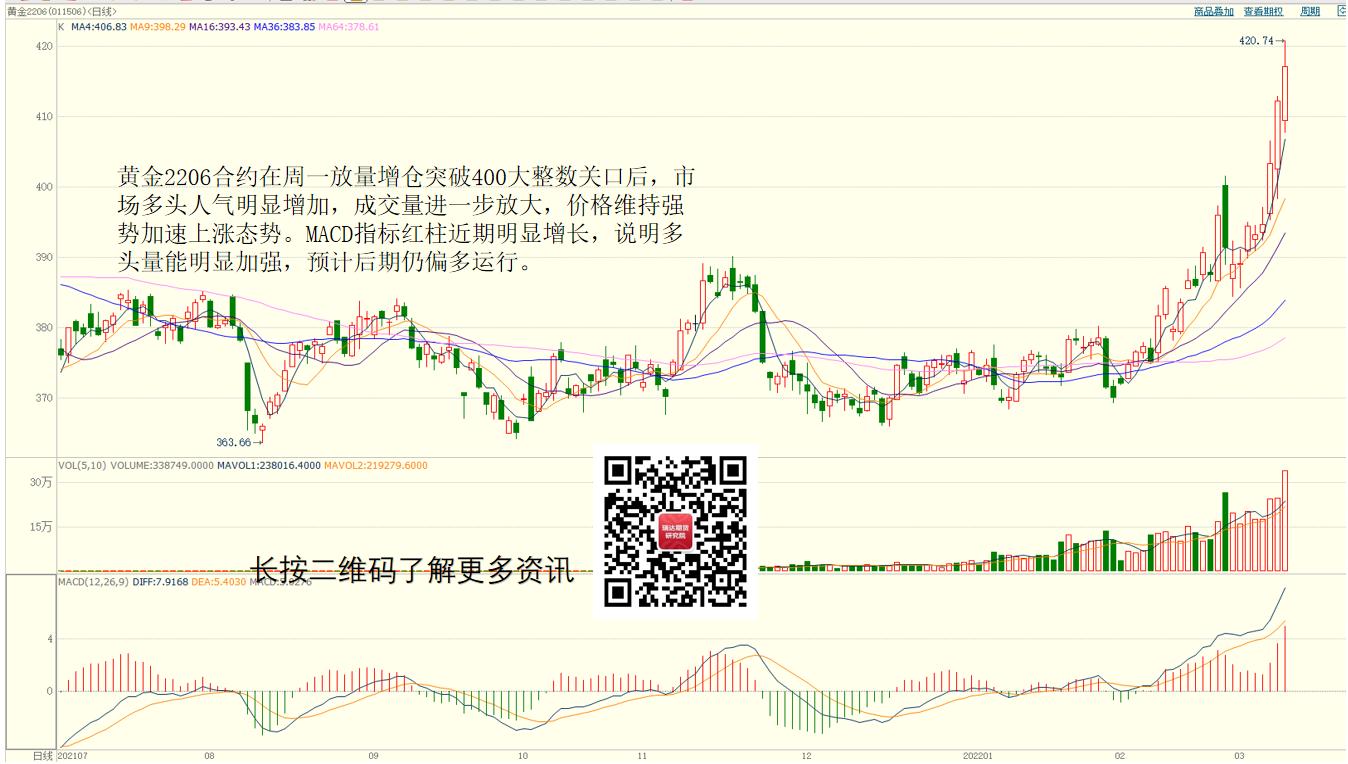Click the K label before MA4

coord(61,27)
